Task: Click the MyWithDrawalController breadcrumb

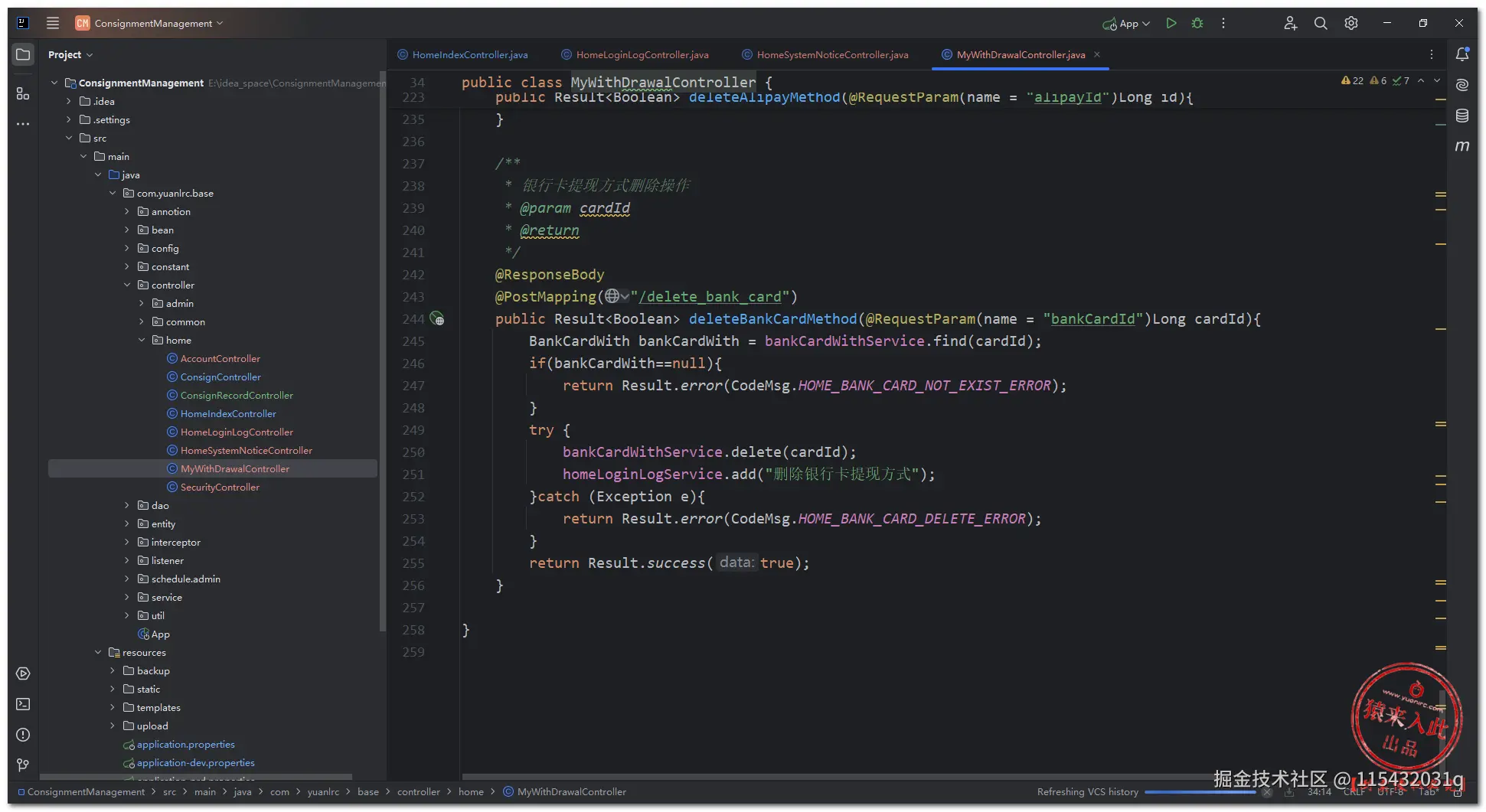Action: [x=564, y=792]
